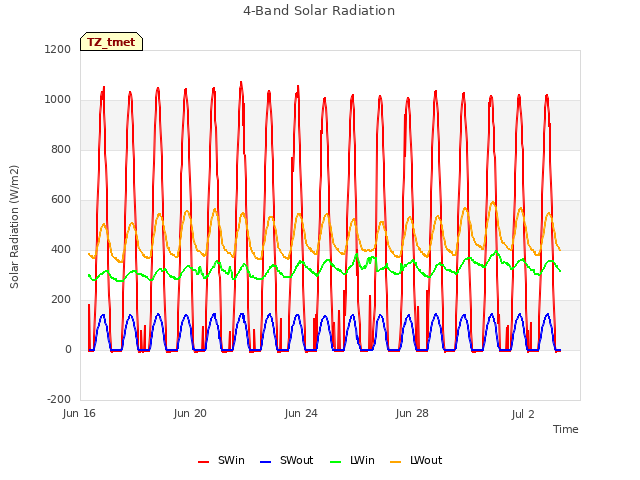Click the Time axis label
640x480 pixels.
[565, 429]
